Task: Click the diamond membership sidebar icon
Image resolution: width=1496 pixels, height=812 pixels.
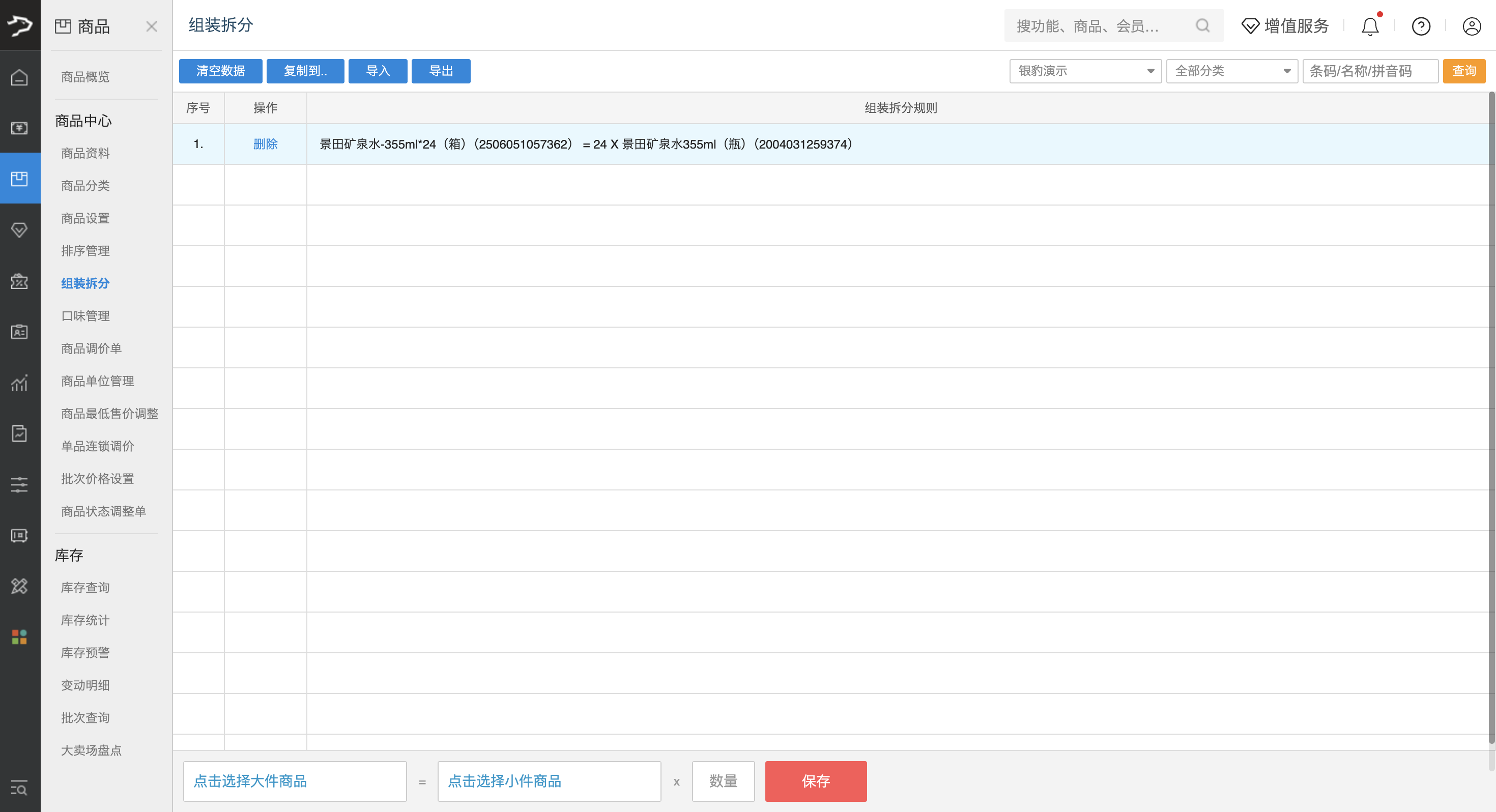Action: [x=20, y=230]
